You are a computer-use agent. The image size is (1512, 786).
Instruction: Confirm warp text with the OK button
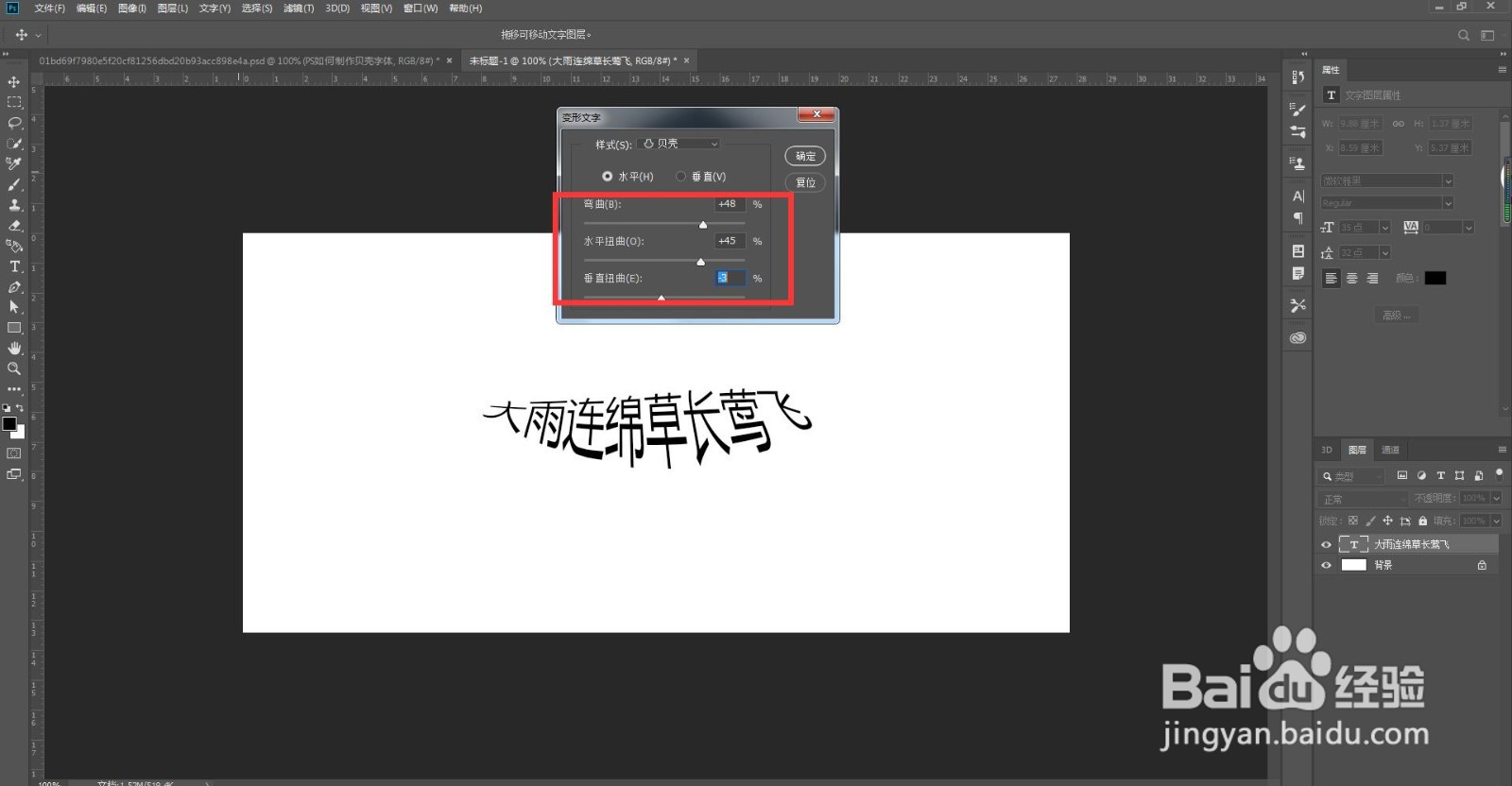[x=805, y=156]
